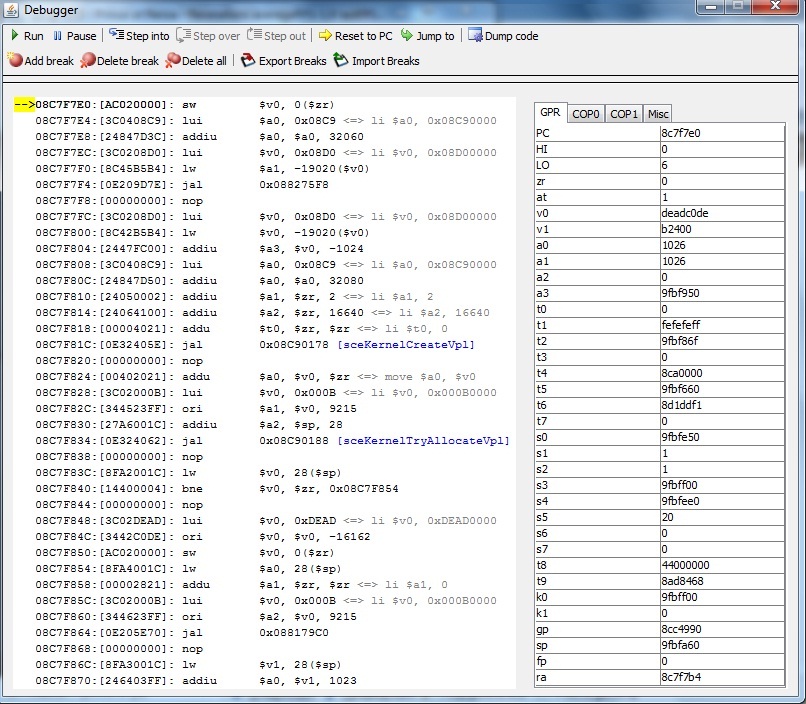Select the GPR registers tab
This screenshot has width=806, height=704.
[550, 113]
